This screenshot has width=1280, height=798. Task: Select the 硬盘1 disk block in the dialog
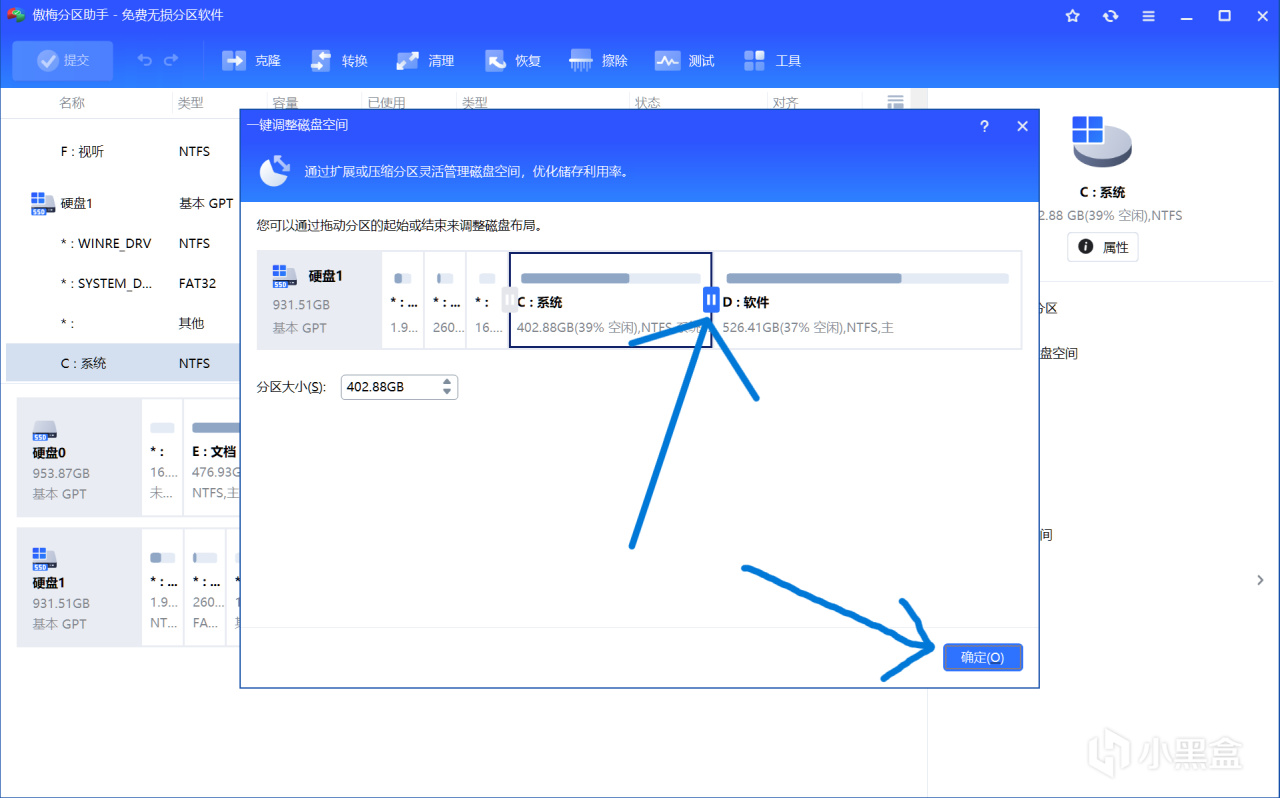pyautogui.click(x=320, y=300)
